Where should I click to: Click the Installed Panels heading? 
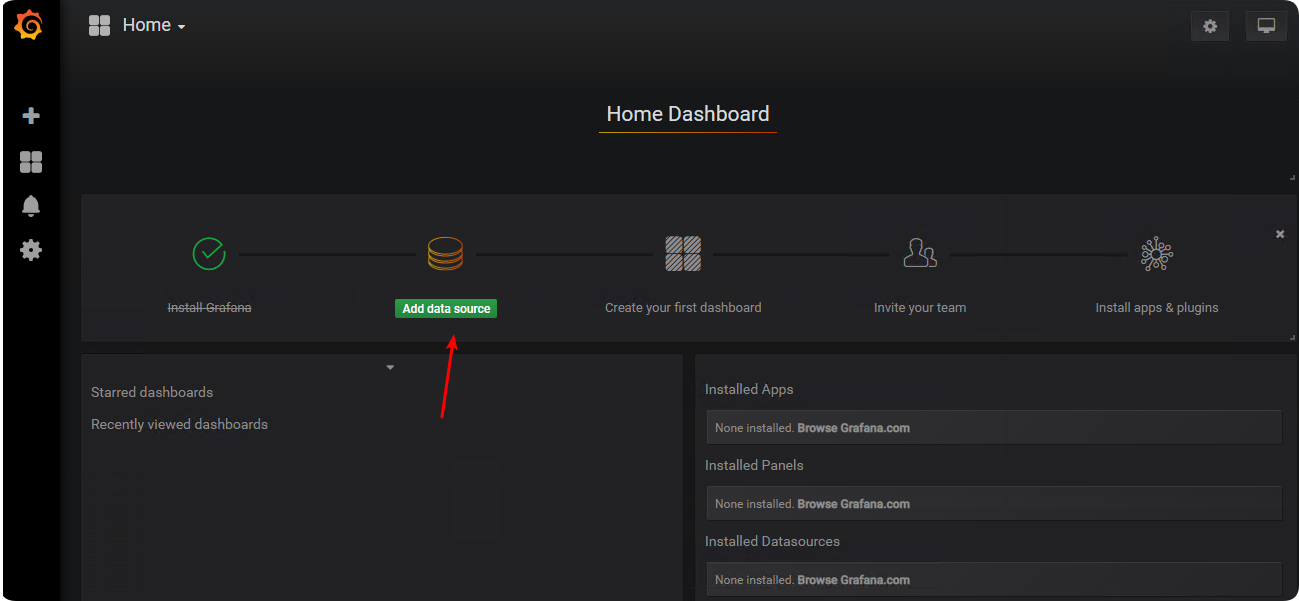click(x=754, y=465)
